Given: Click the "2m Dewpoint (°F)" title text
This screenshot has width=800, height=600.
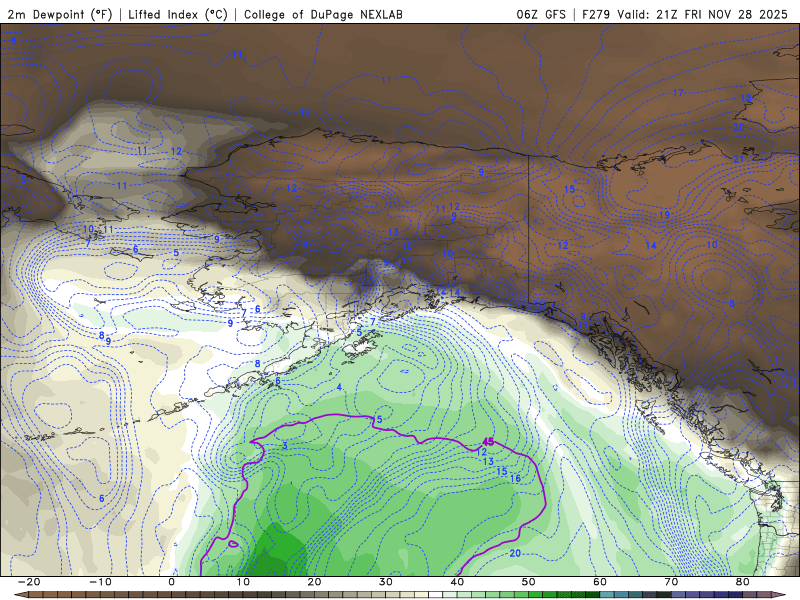Looking at the screenshot, I should [60, 14].
